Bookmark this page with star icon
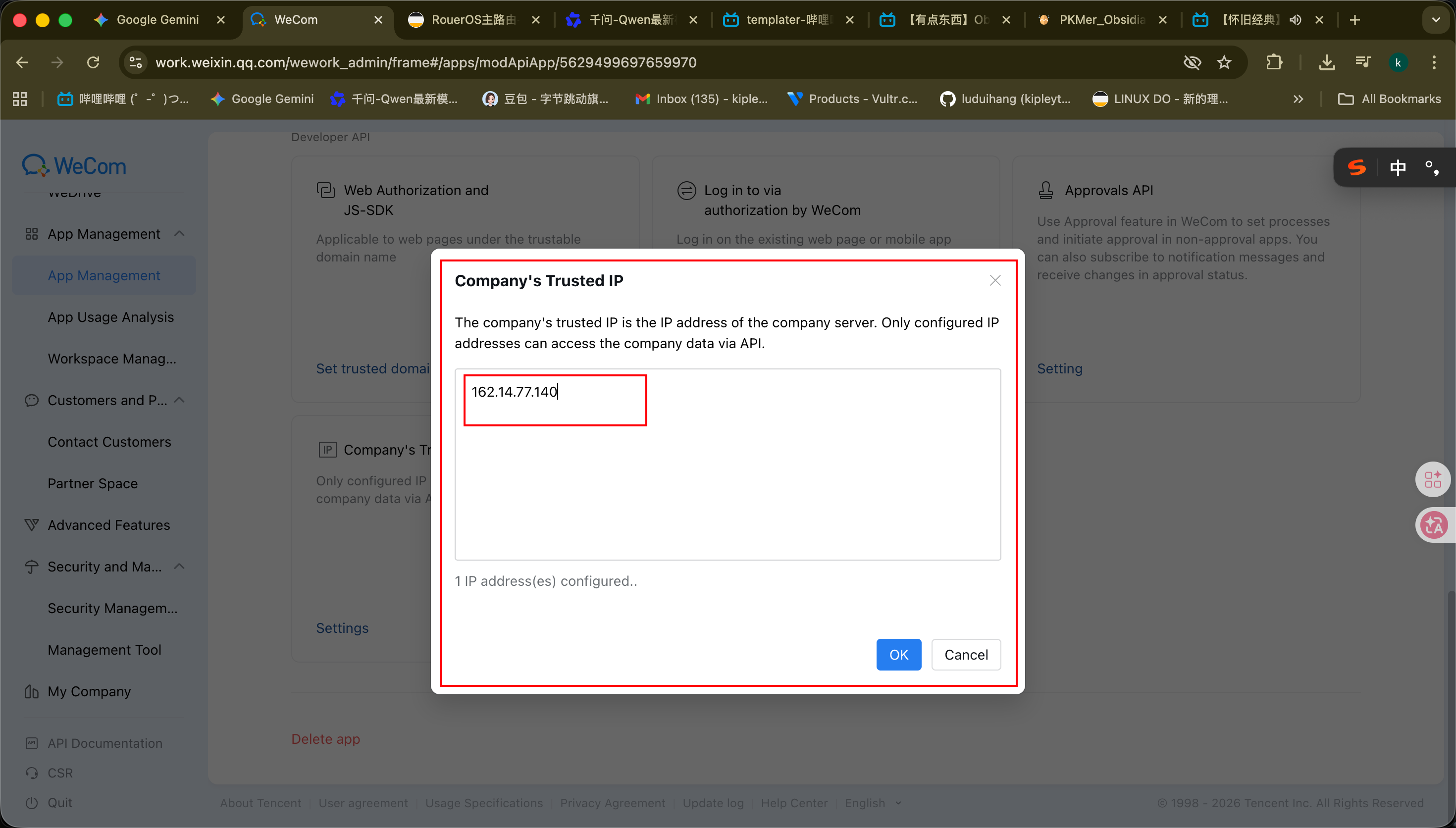 pos(1224,62)
